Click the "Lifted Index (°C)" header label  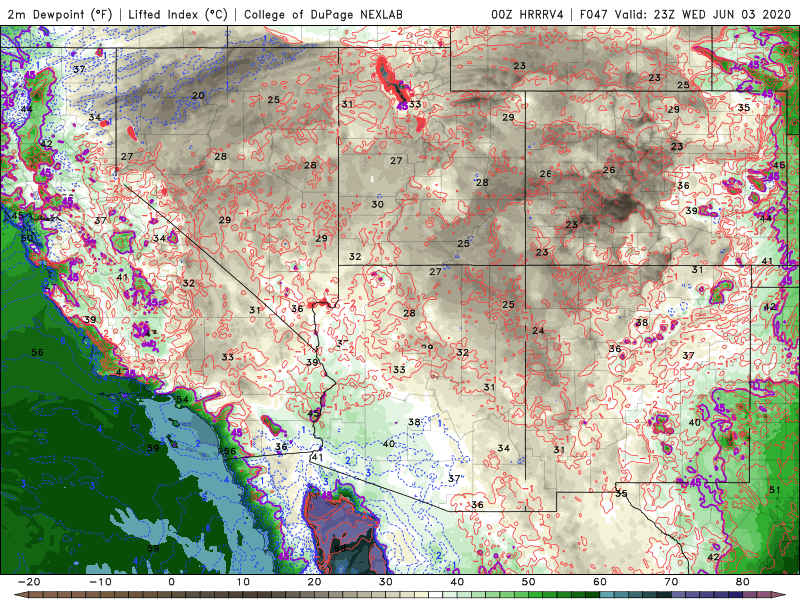[178, 14]
